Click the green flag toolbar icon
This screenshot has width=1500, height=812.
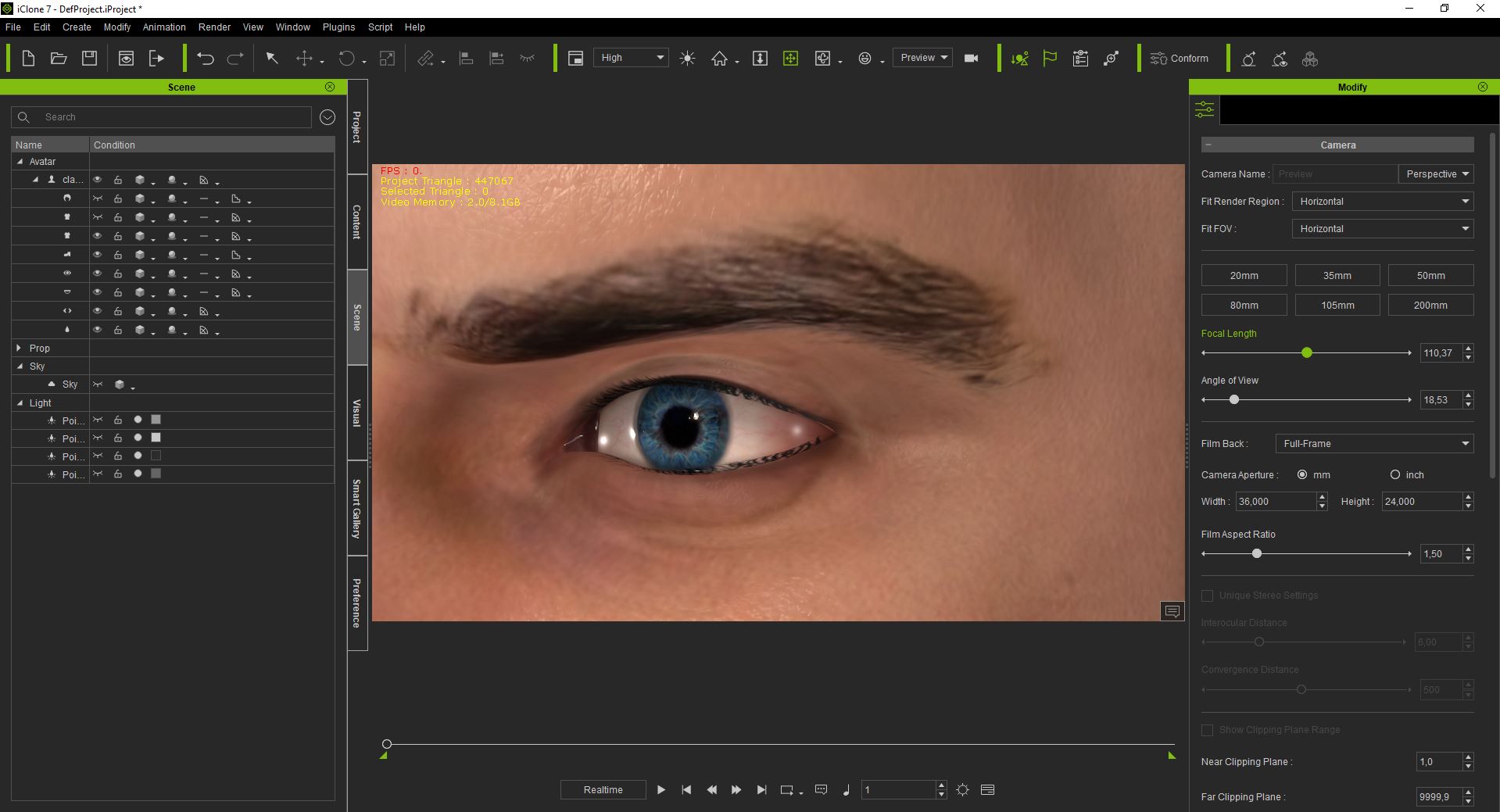[1050, 59]
